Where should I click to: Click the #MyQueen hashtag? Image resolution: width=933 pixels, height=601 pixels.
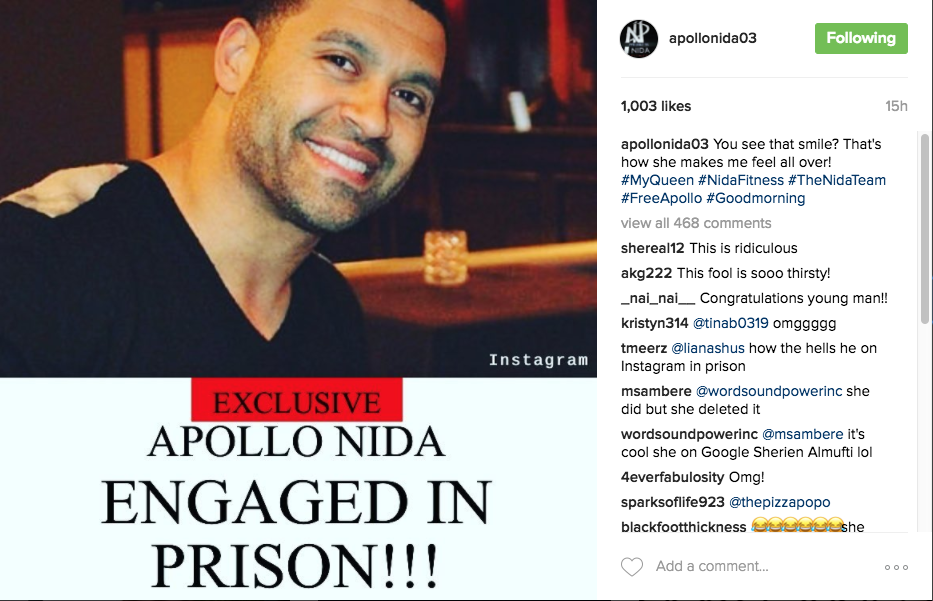tap(657, 180)
